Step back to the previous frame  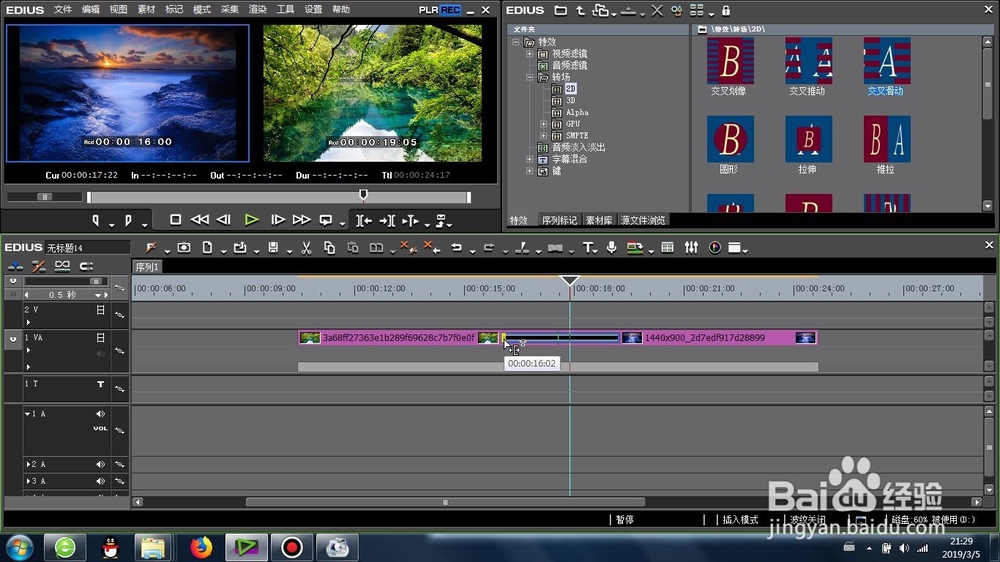pos(224,220)
